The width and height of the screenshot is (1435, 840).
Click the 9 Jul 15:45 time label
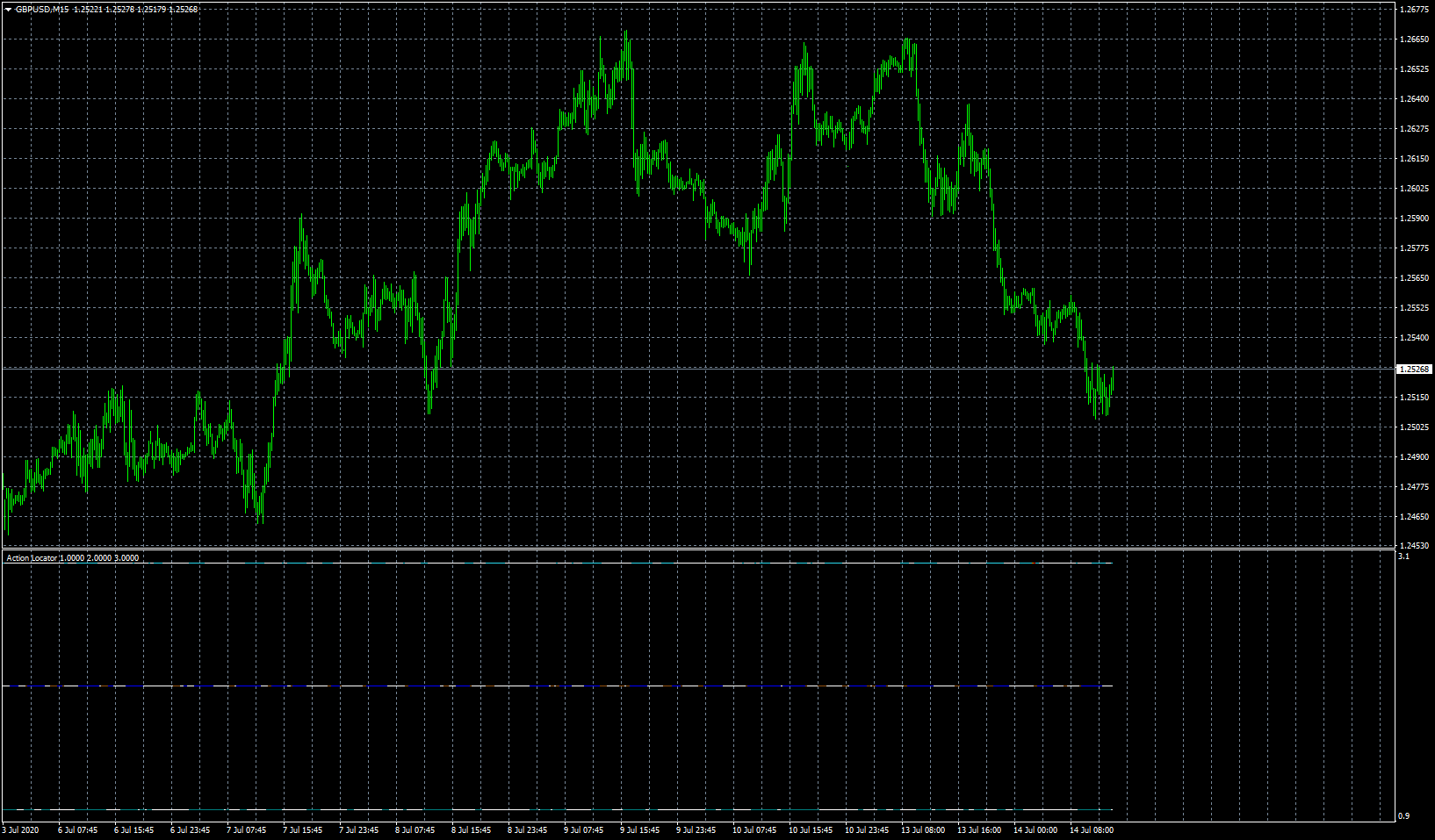(639, 830)
